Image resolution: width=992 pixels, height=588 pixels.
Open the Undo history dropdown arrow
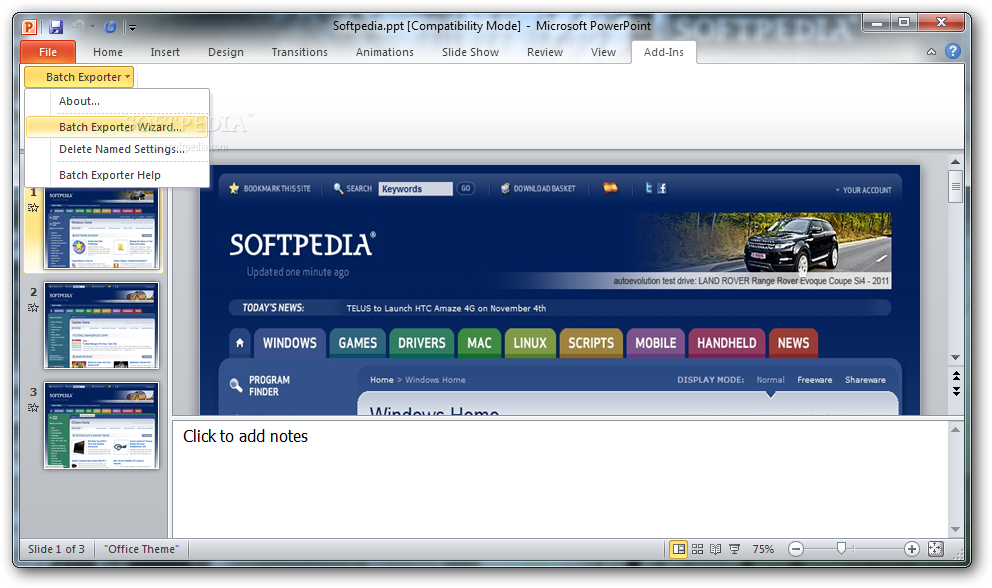tap(92, 27)
